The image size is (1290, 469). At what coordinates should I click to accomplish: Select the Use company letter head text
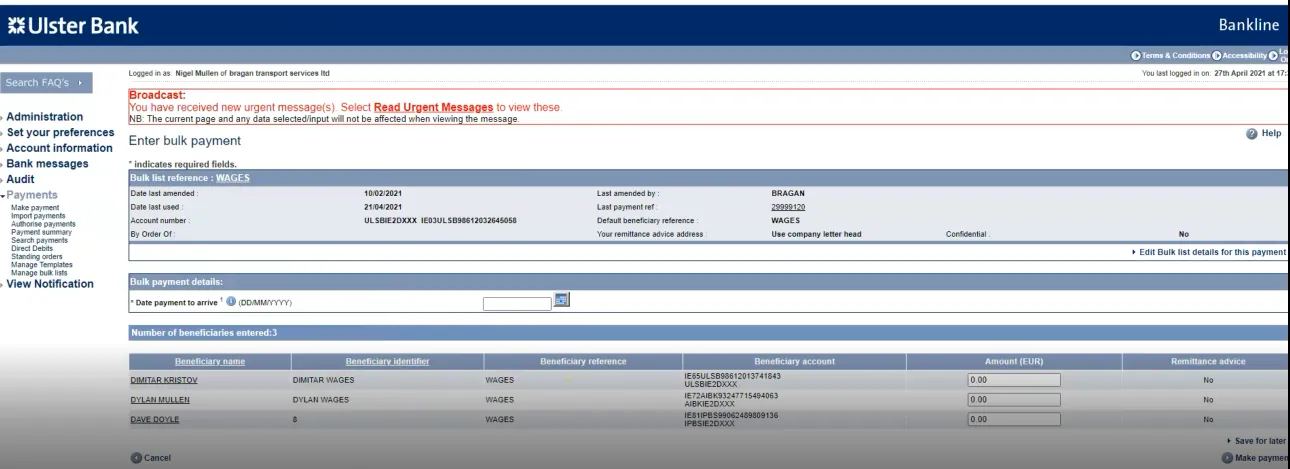(x=817, y=235)
